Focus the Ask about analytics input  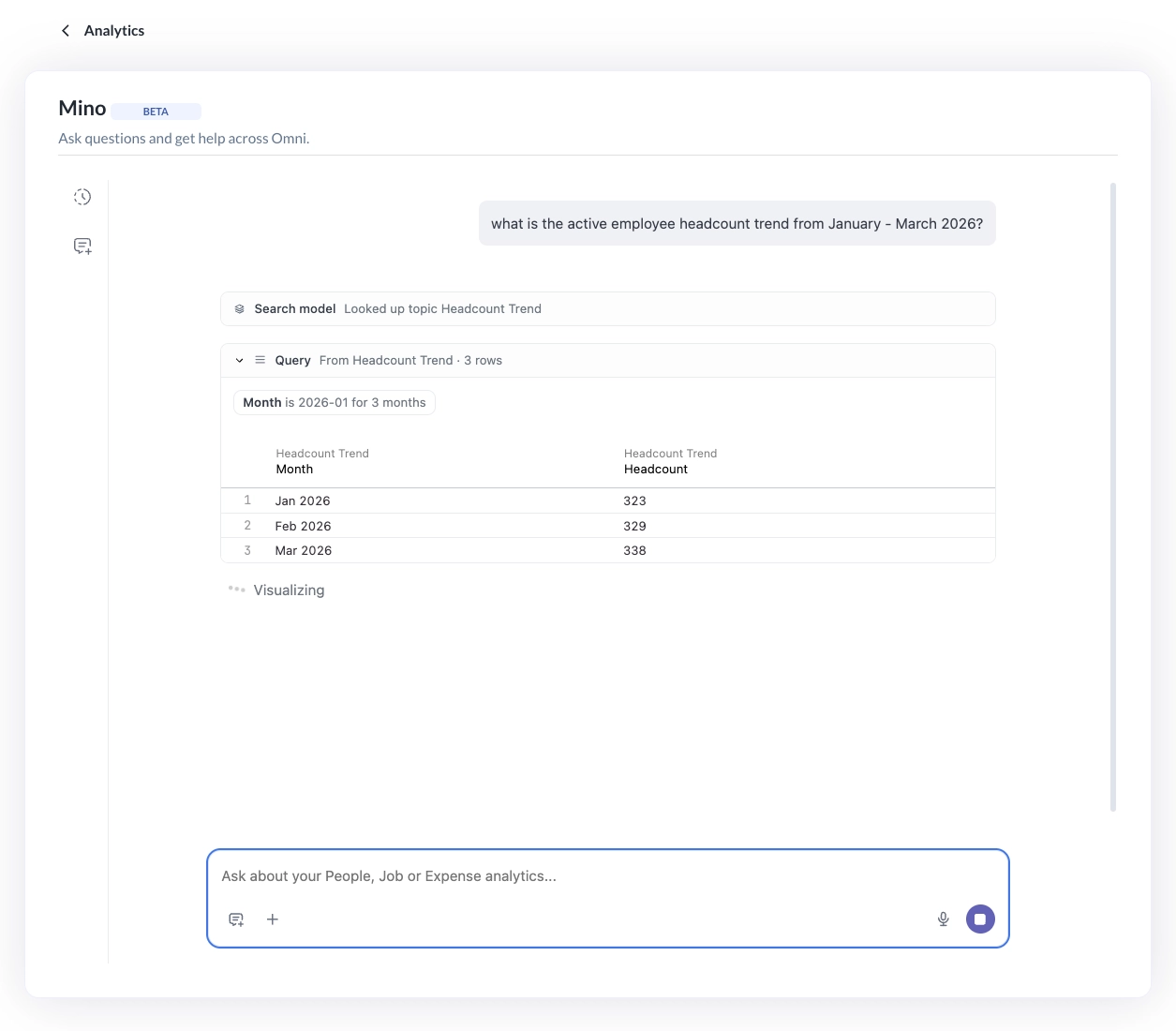coord(607,876)
